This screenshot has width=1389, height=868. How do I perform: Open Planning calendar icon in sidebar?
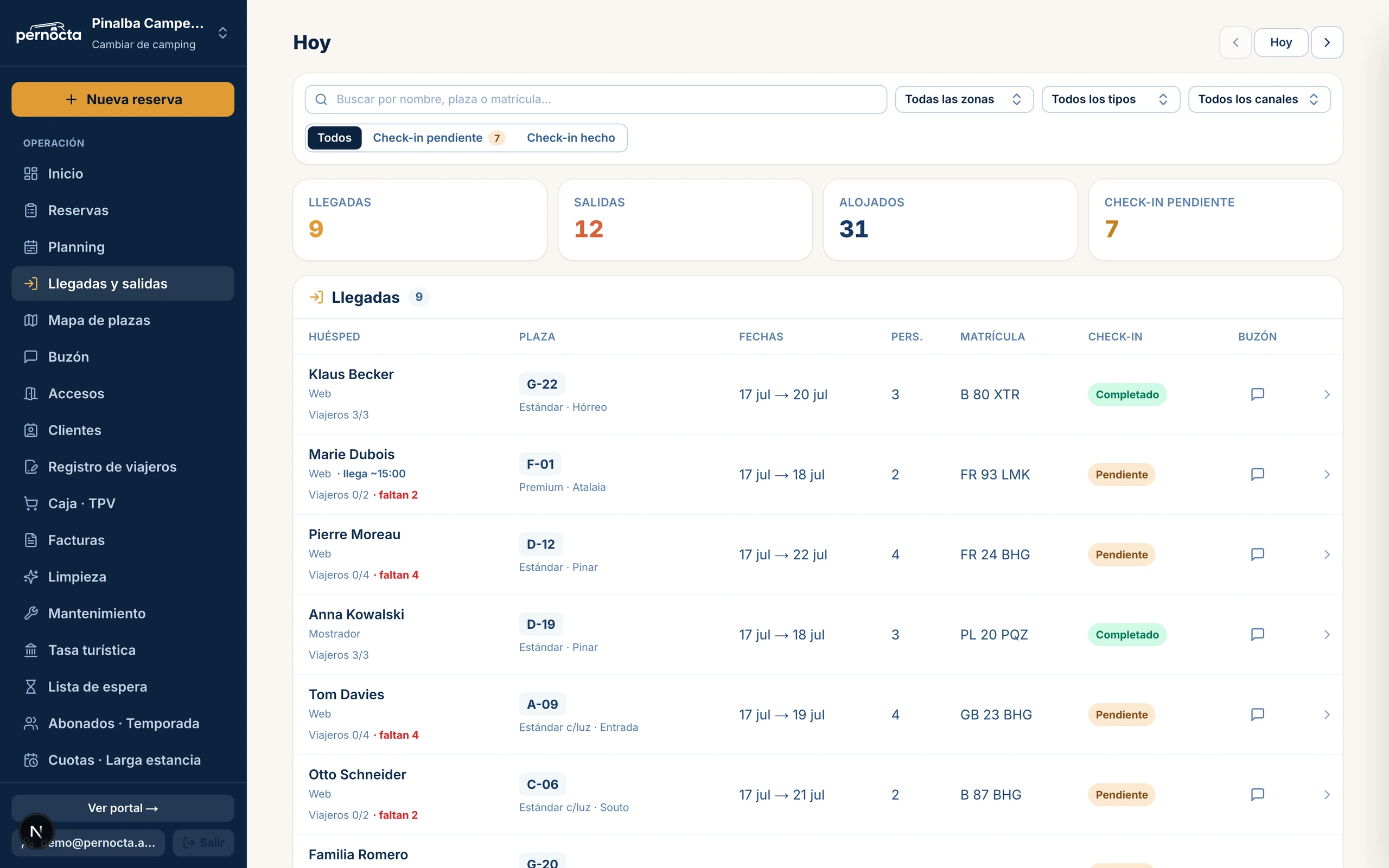tap(31, 247)
